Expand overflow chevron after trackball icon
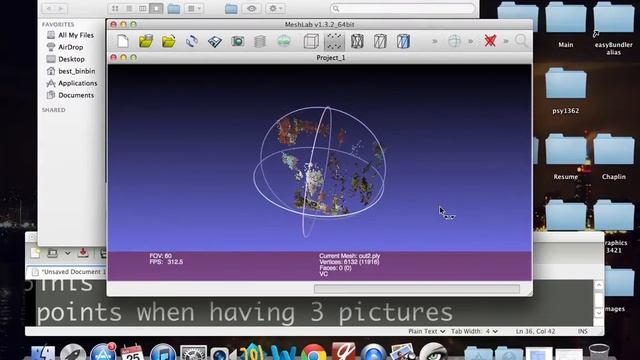The image size is (640, 360). coord(471,41)
